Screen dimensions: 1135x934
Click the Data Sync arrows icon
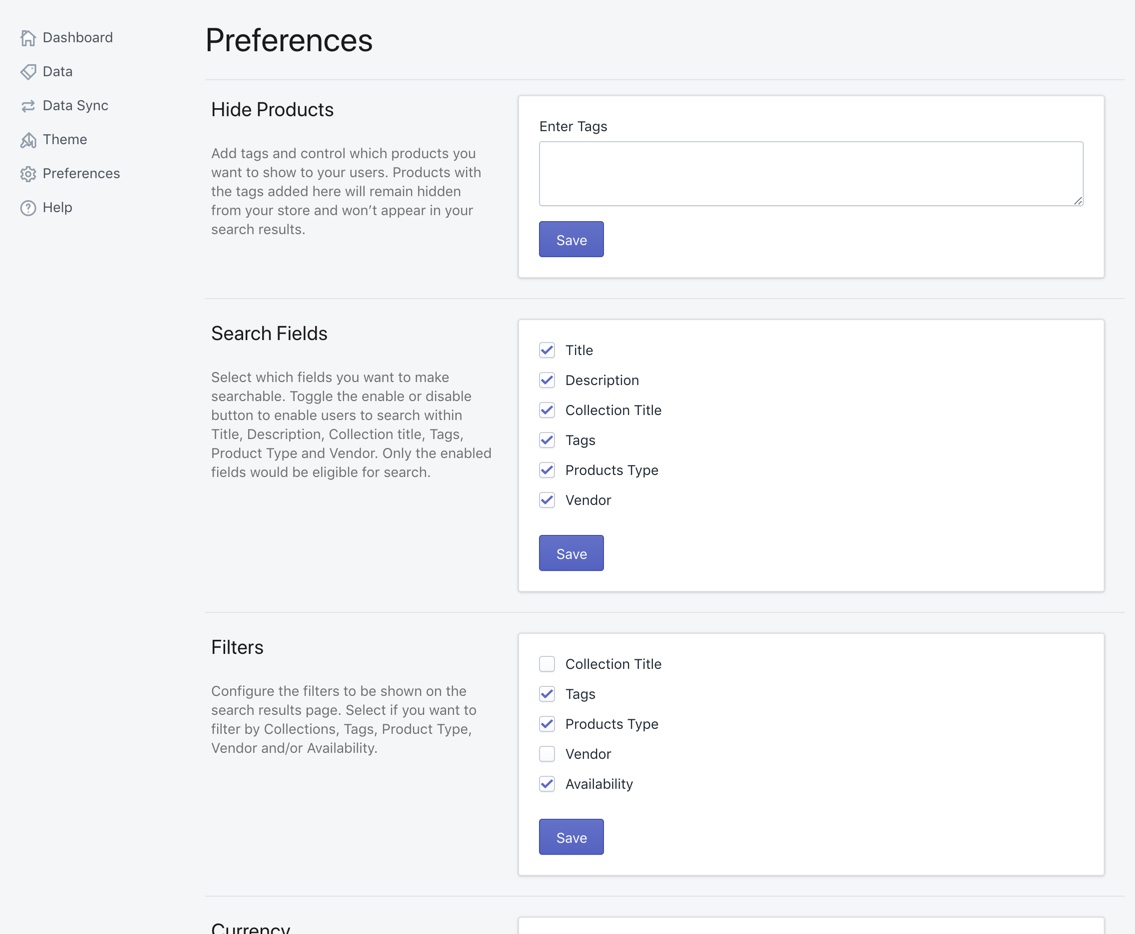point(28,106)
